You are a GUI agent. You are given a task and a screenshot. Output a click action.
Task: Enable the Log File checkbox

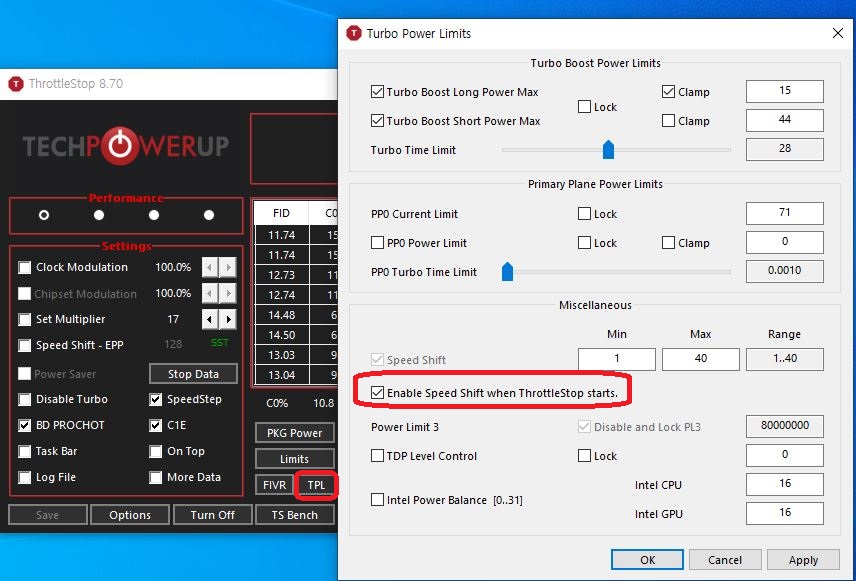coord(25,477)
